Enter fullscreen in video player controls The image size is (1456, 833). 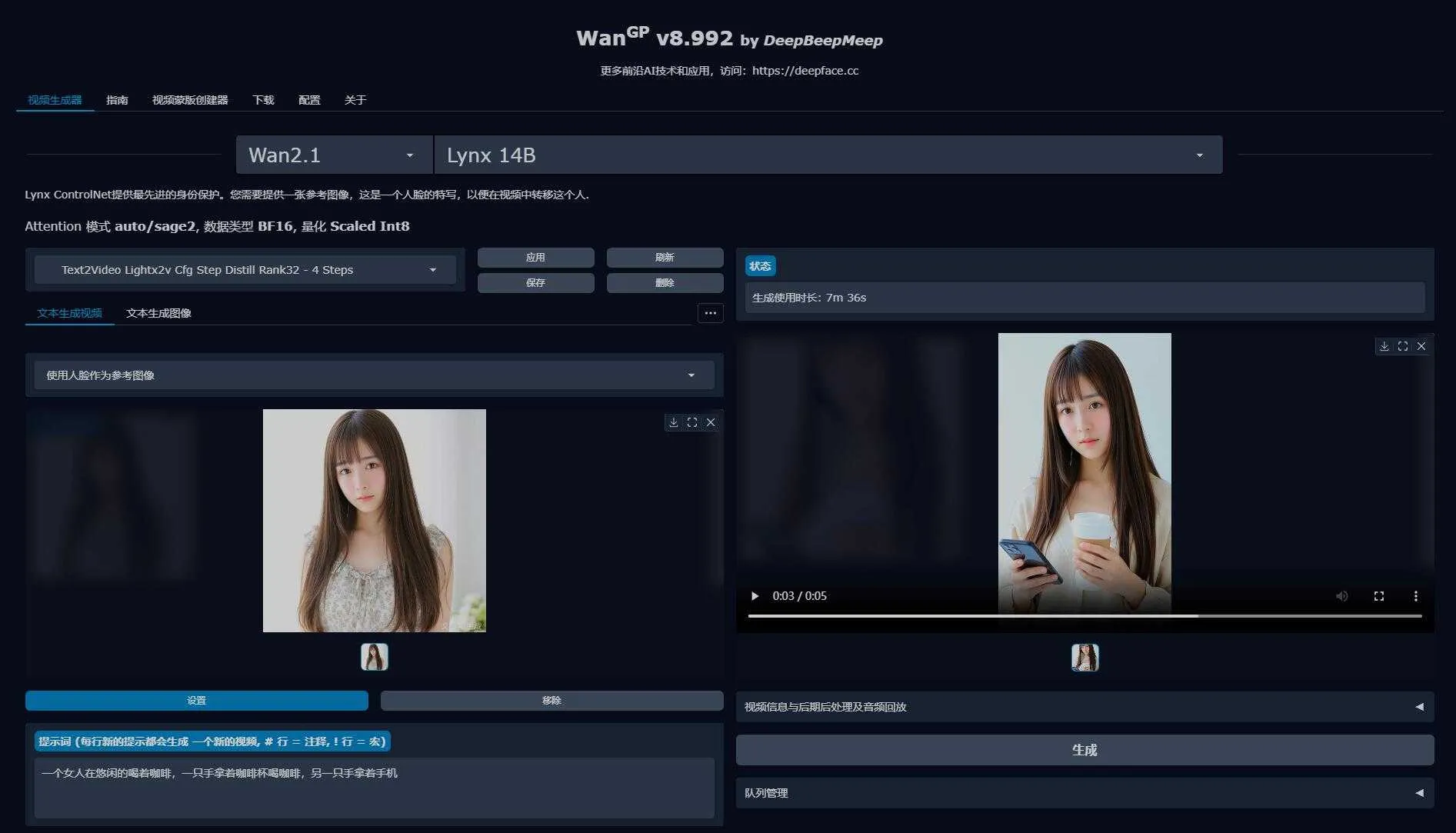click(1378, 596)
